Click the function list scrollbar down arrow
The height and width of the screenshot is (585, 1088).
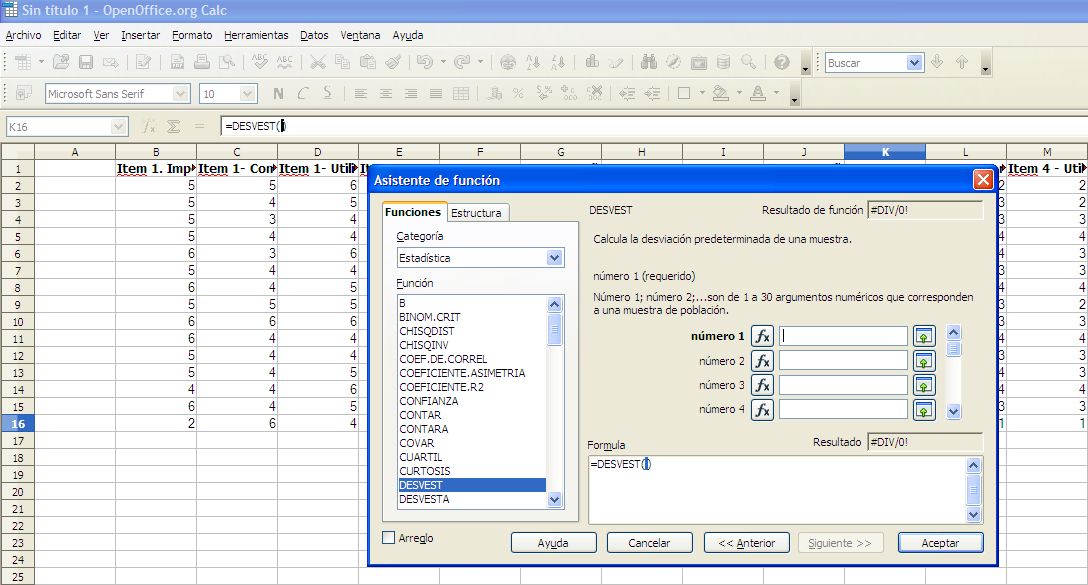tap(554, 499)
